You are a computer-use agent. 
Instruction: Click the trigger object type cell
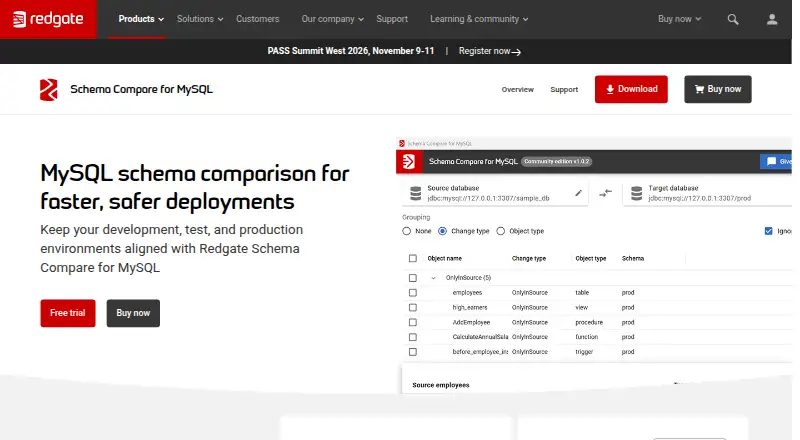point(584,352)
